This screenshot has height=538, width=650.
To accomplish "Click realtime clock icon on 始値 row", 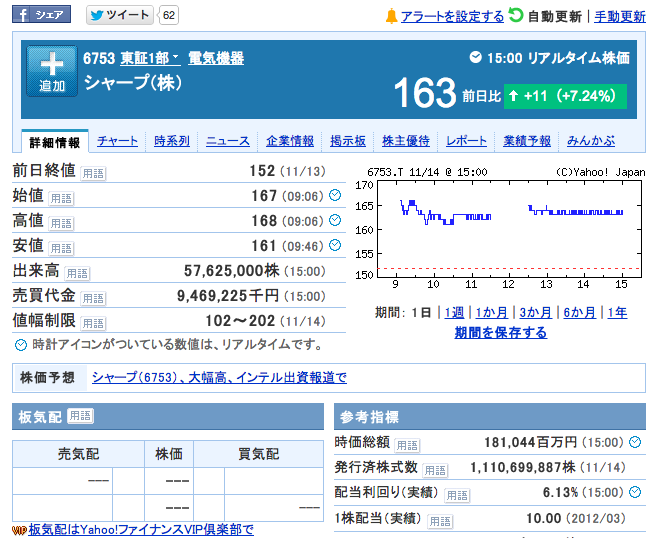I will (335, 195).
